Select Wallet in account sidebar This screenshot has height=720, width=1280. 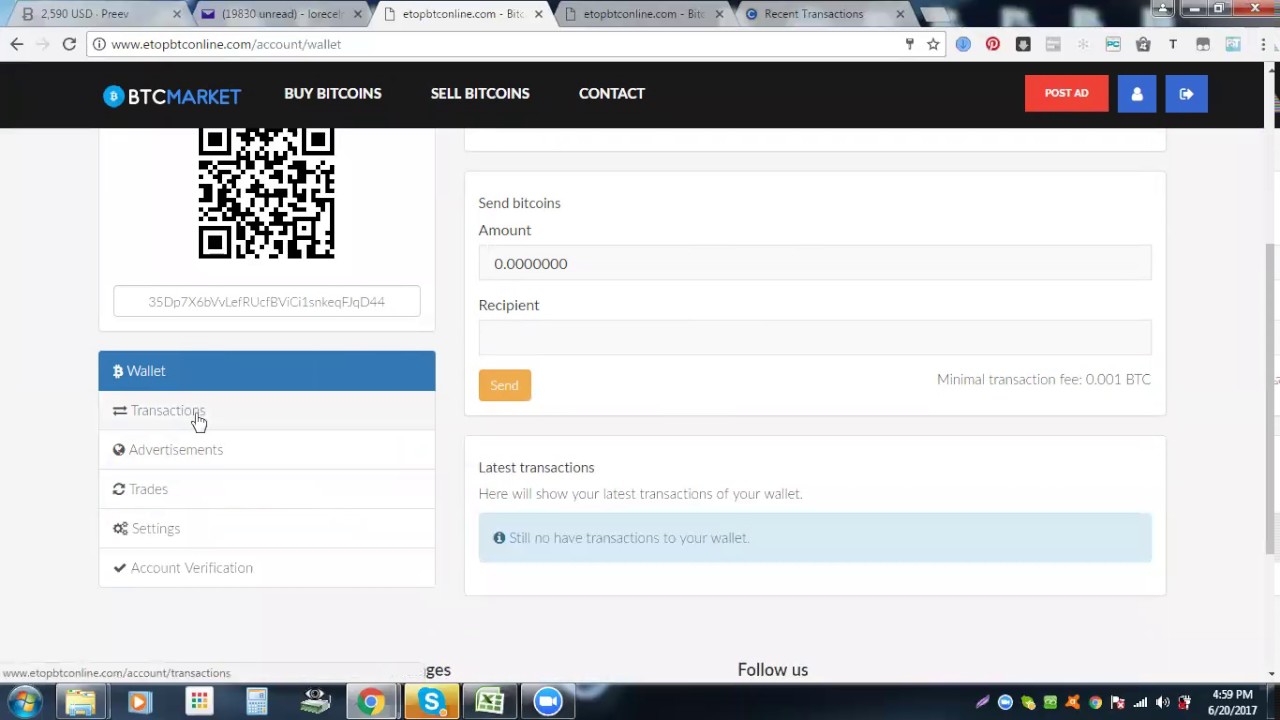(267, 371)
